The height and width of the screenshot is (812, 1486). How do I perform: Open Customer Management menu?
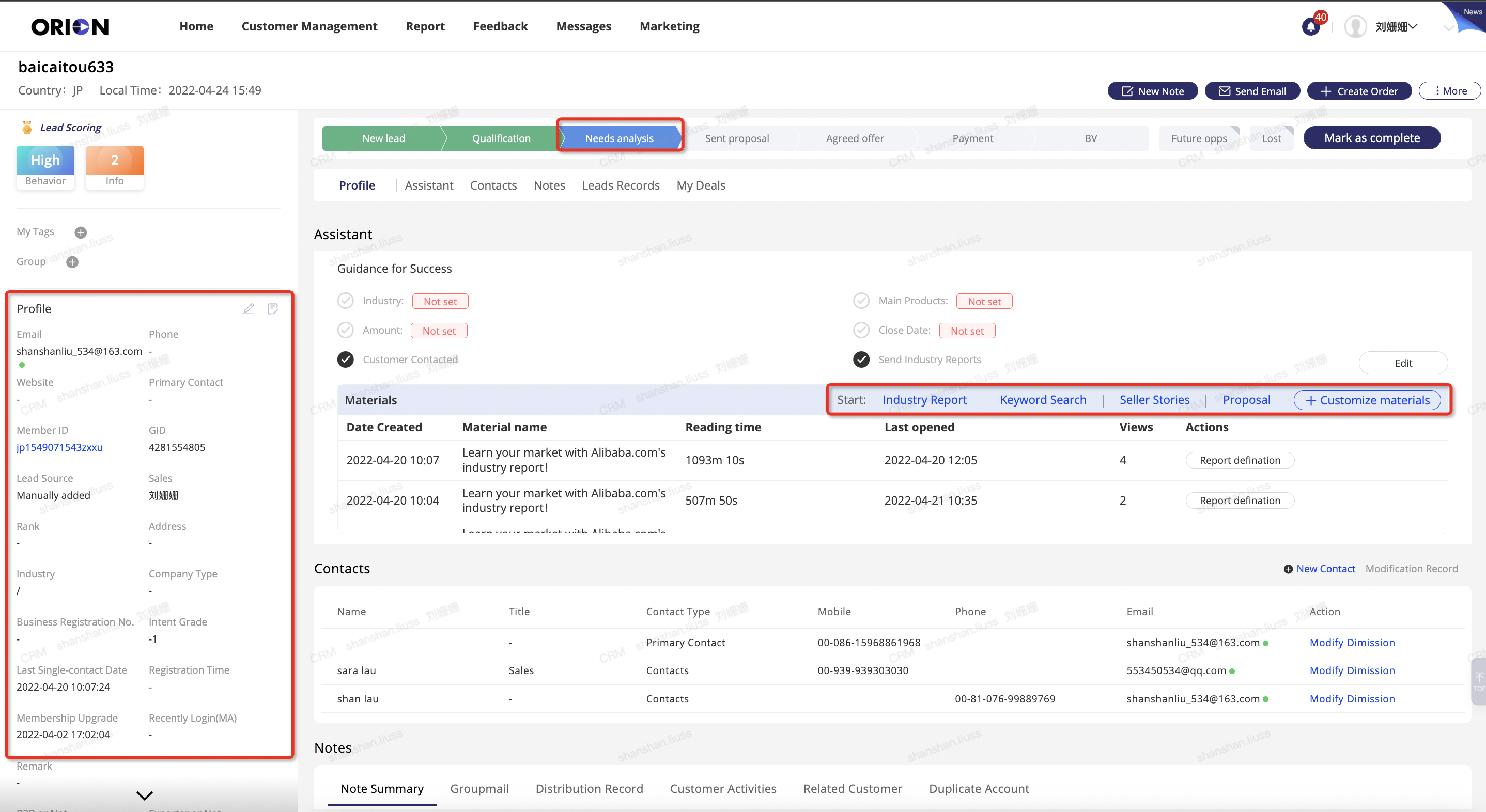tap(309, 26)
